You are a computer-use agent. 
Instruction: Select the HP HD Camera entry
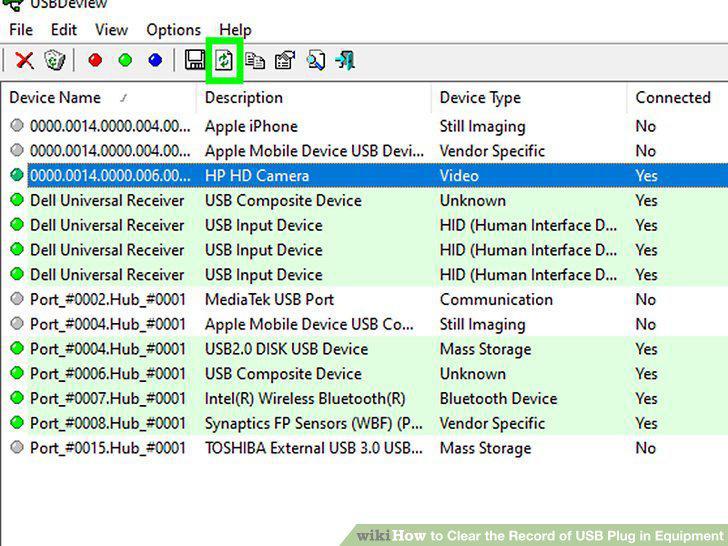(x=257, y=176)
